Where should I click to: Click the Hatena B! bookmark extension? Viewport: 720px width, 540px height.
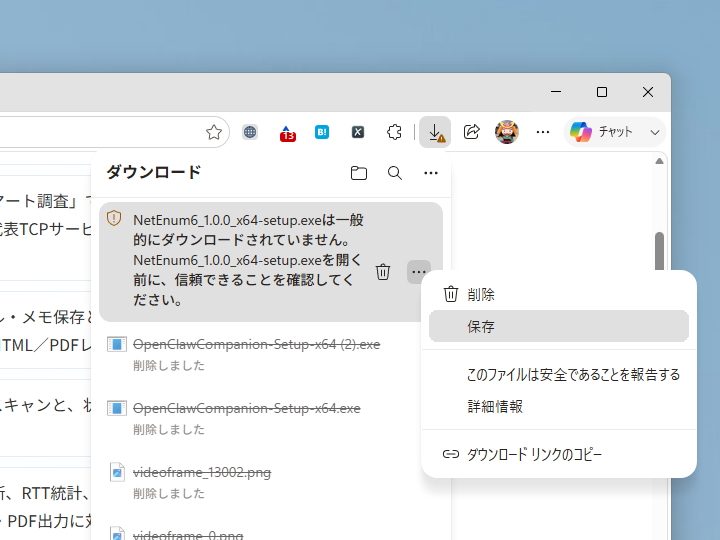322,132
